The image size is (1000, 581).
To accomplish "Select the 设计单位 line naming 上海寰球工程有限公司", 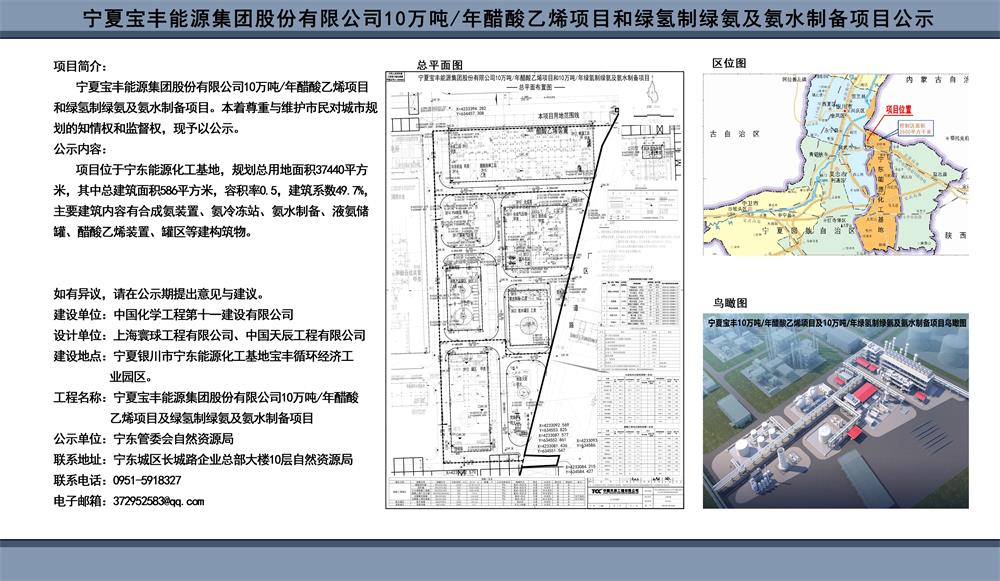I will coord(210,335).
